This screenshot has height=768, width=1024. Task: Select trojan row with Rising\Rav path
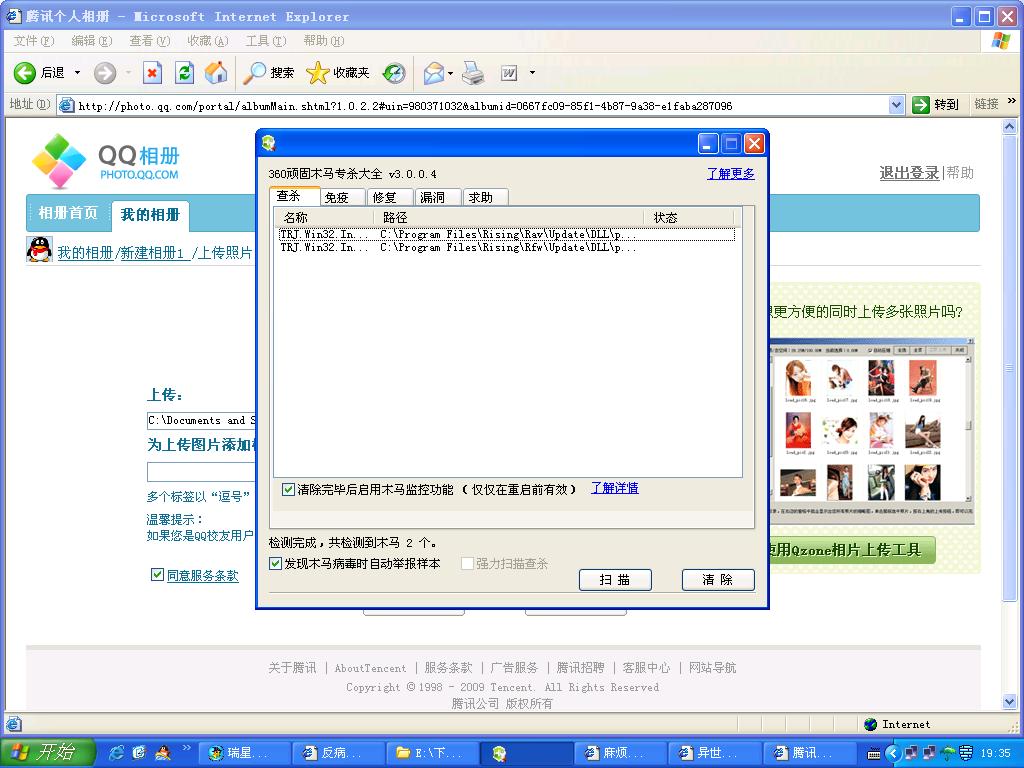507,234
